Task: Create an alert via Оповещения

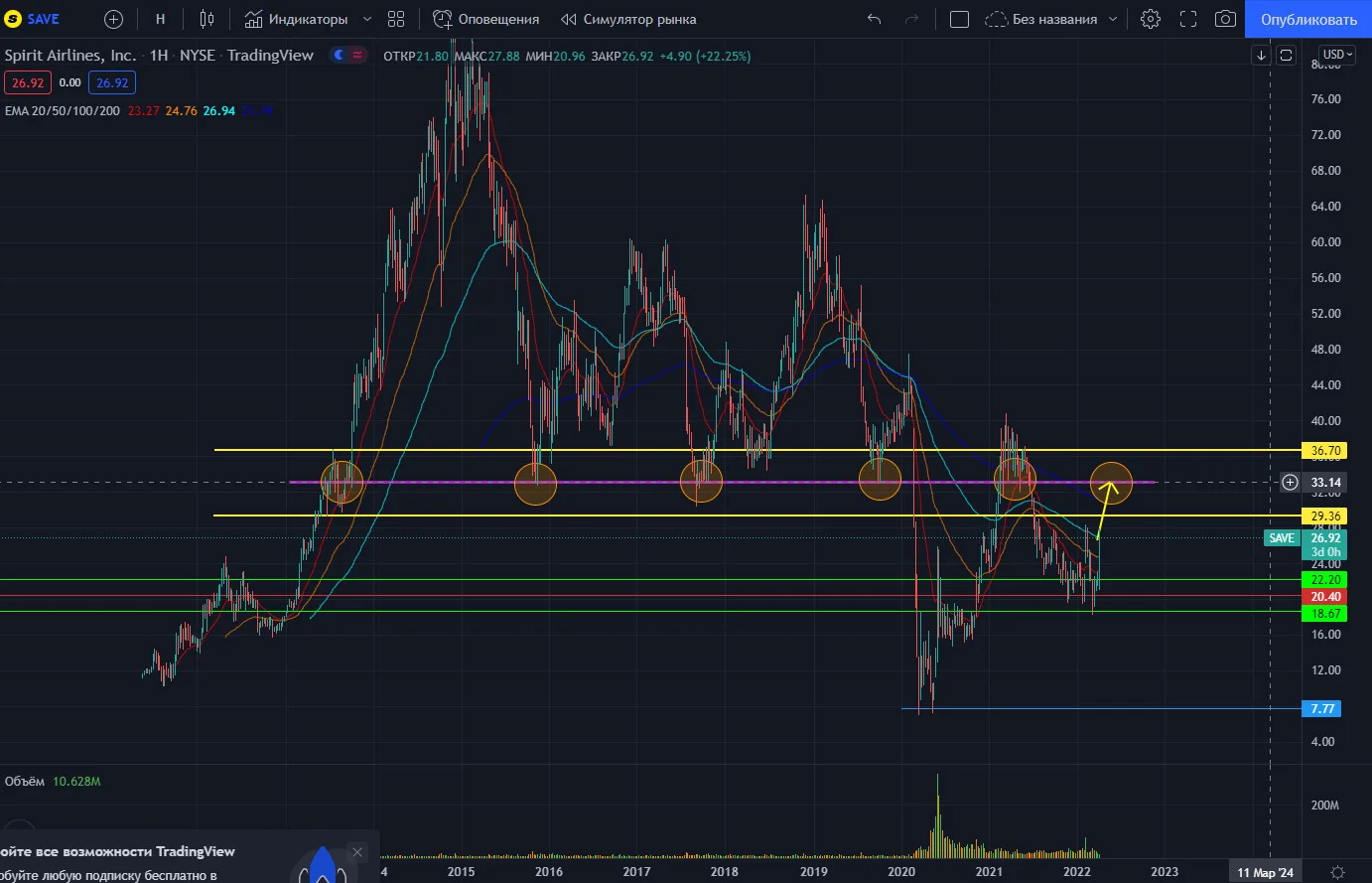Action: (486, 19)
